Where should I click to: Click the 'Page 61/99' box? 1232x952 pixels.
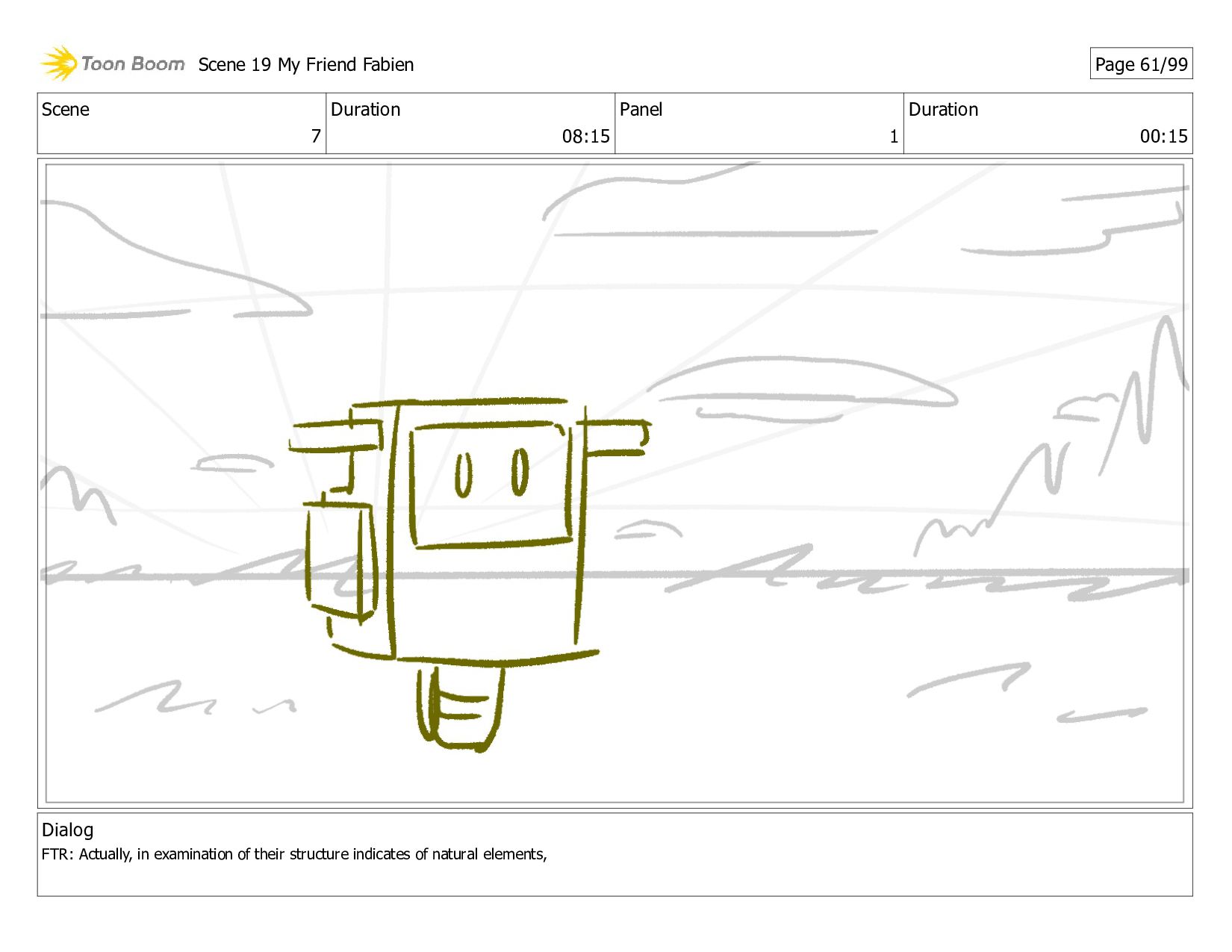point(1141,64)
